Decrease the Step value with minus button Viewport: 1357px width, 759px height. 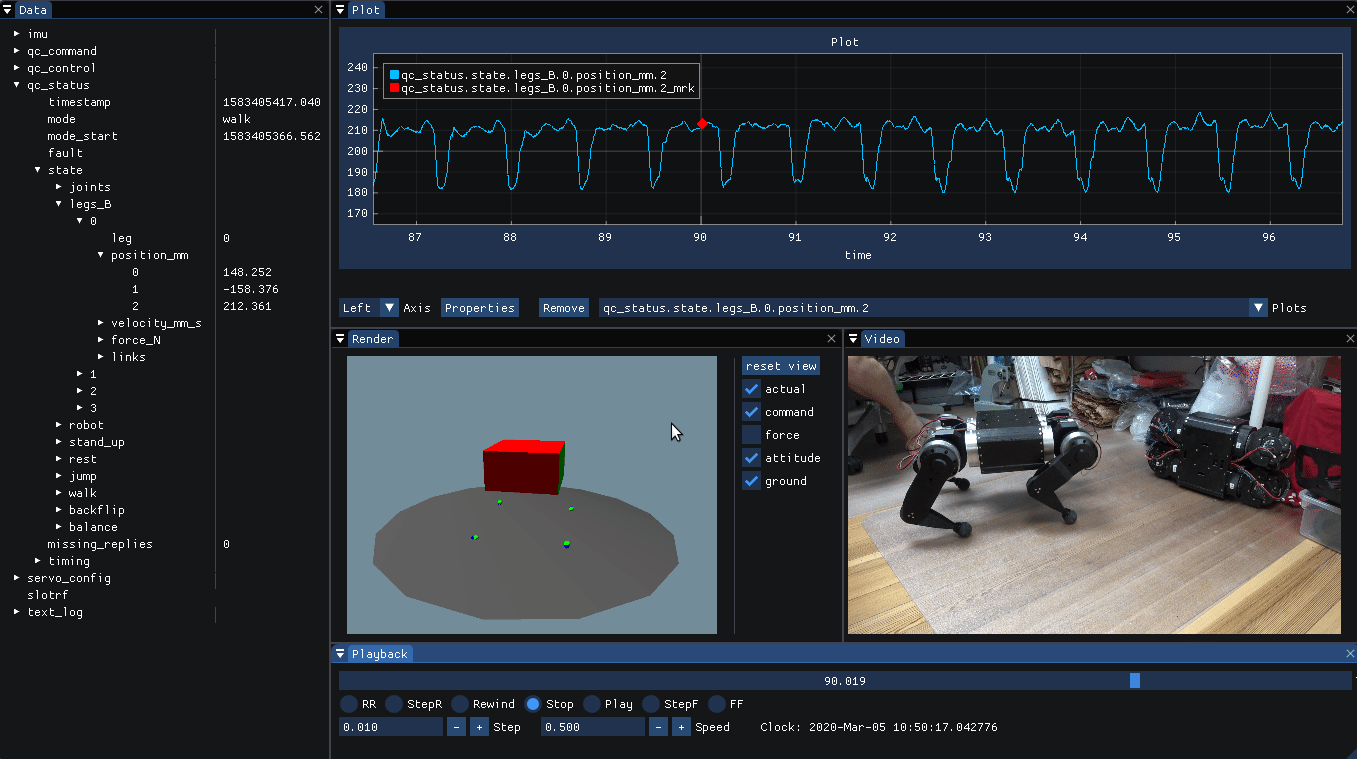pos(457,727)
